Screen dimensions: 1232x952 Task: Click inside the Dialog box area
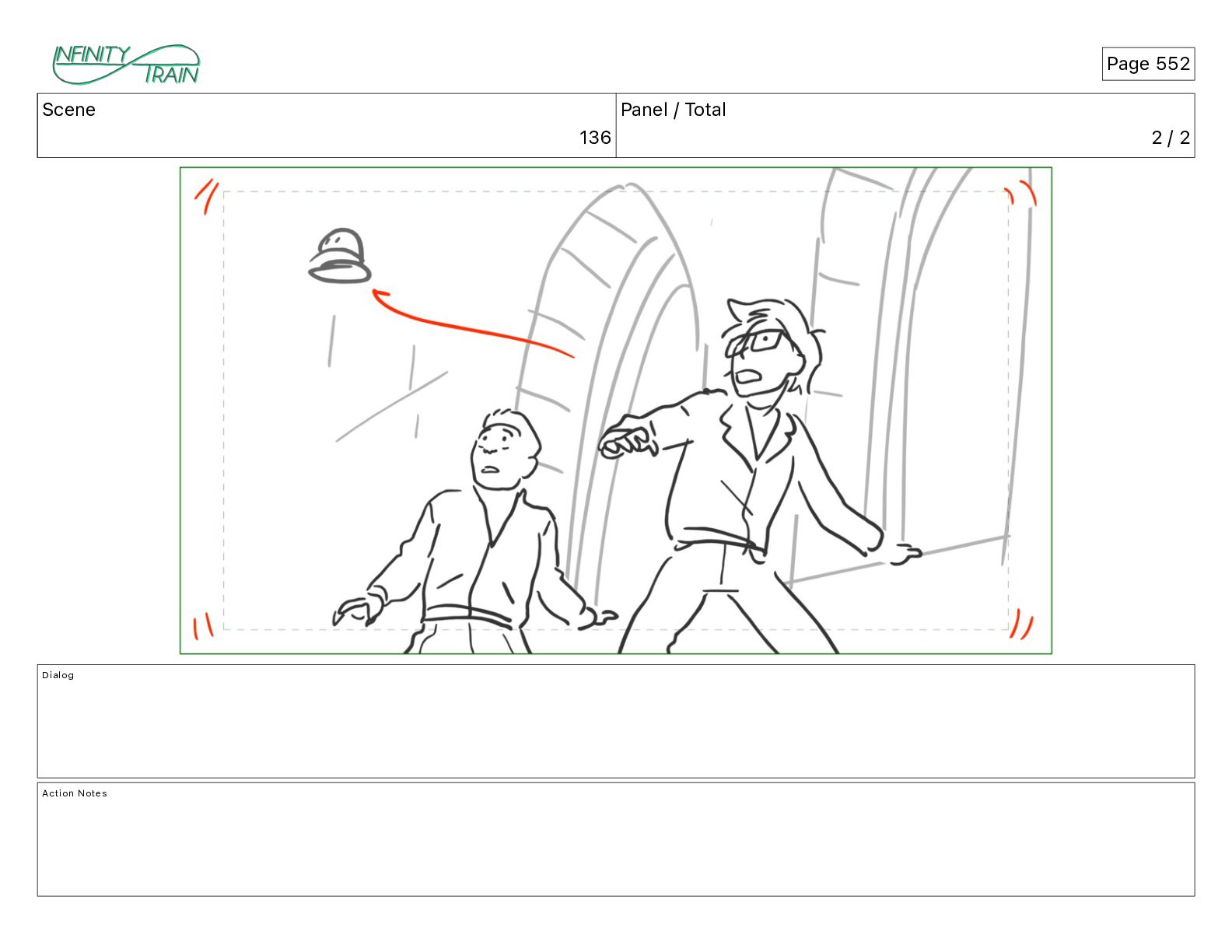616,721
